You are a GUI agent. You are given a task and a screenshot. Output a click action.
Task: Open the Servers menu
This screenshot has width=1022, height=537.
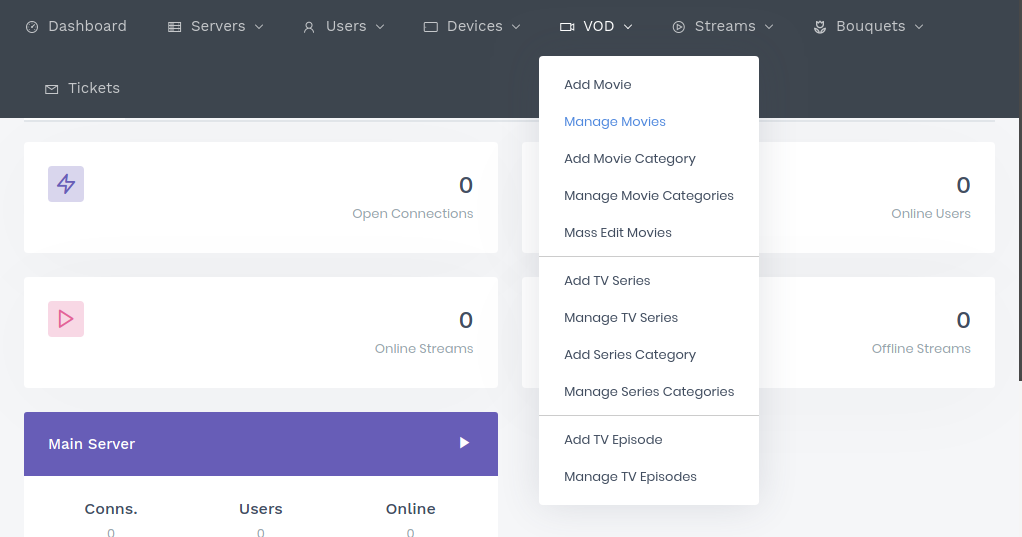click(x=216, y=27)
